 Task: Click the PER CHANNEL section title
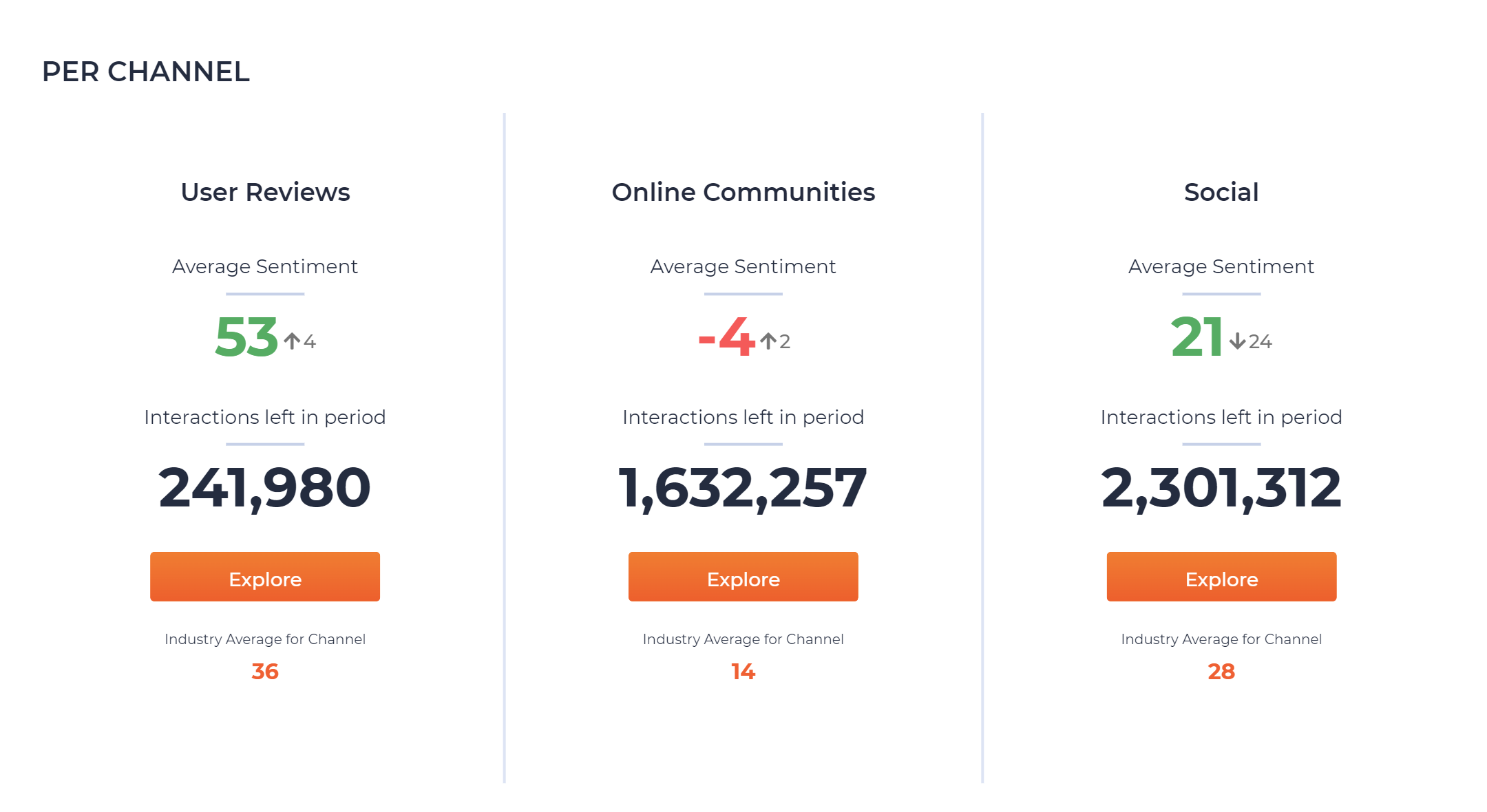(146, 72)
